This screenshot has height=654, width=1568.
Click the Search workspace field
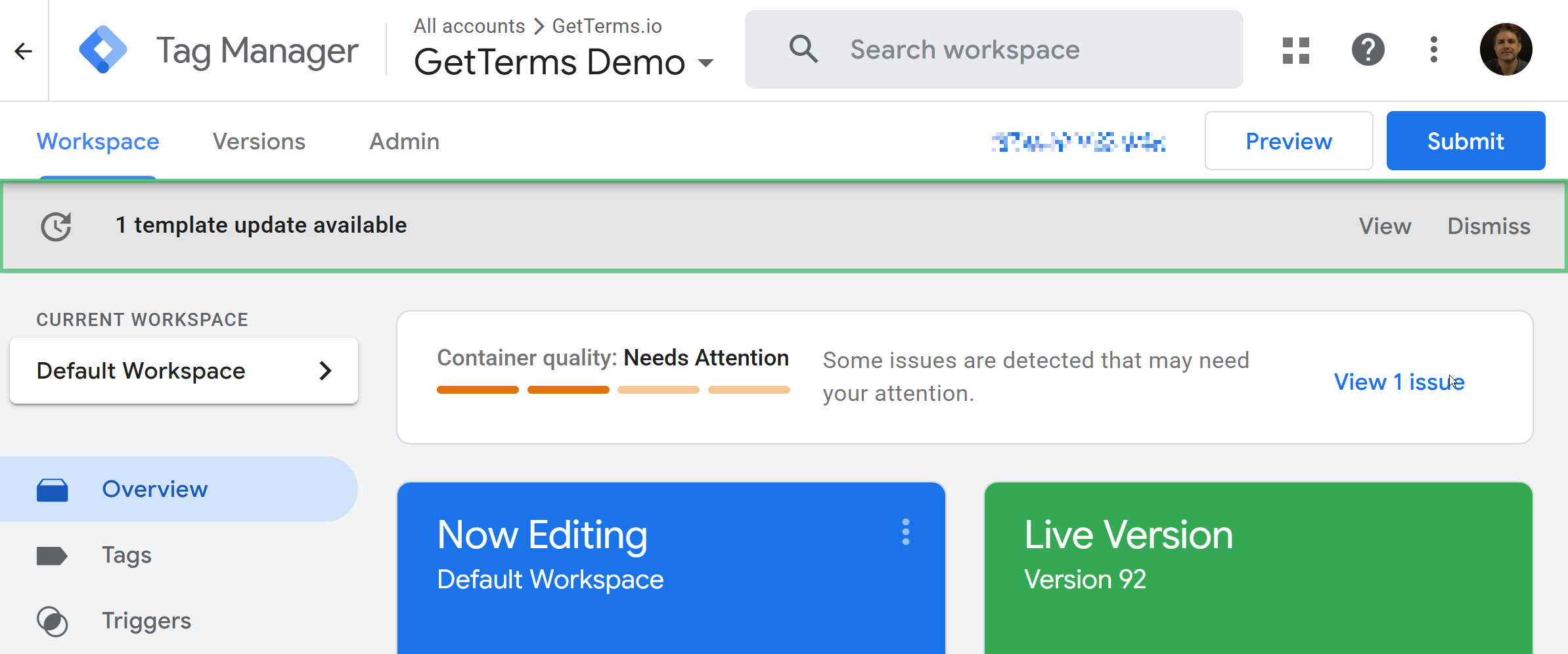[994, 49]
